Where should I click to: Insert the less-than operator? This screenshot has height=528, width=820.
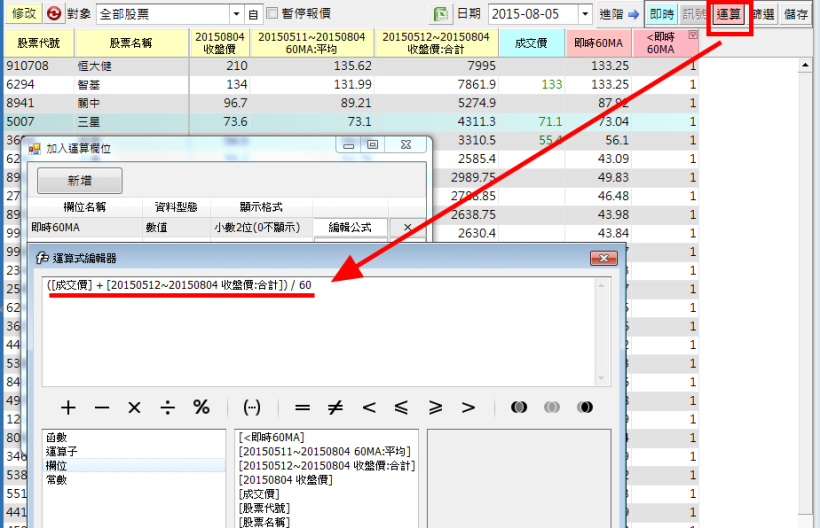(369, 407)
